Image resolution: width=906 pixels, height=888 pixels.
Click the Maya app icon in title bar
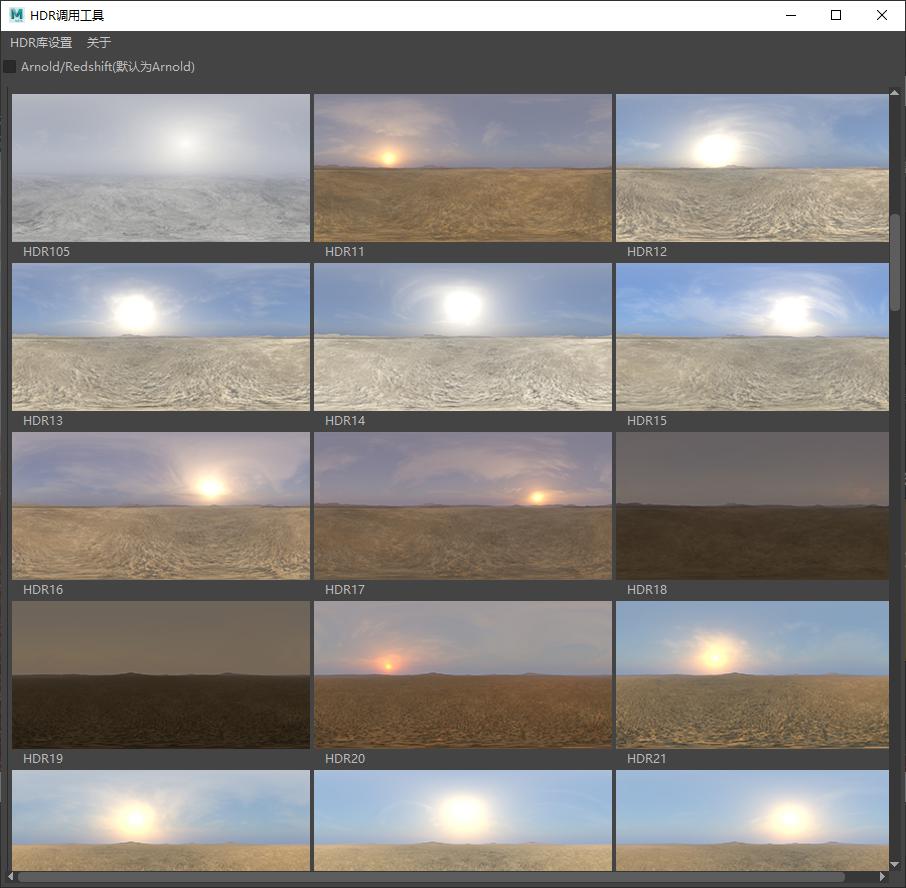(x=16, y=15)
